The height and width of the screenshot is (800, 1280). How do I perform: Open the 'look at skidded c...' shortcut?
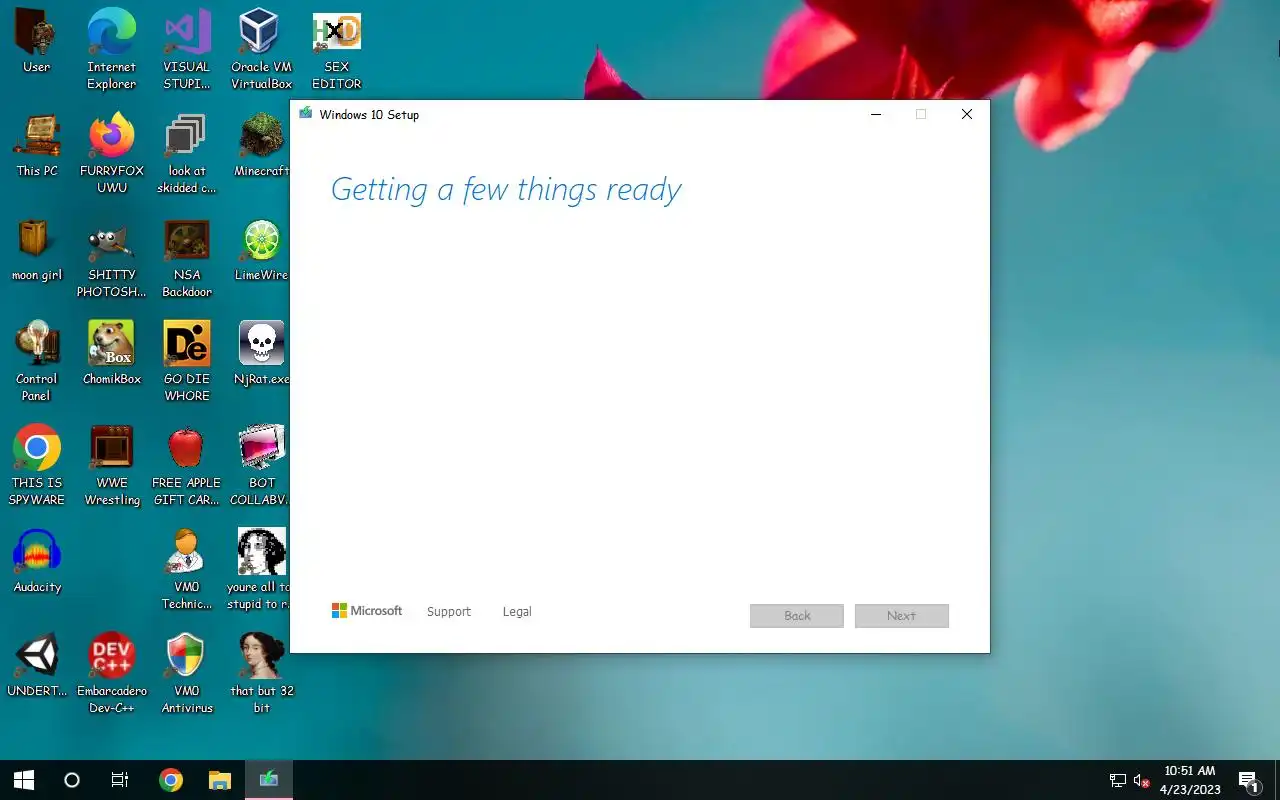[187, 153]
